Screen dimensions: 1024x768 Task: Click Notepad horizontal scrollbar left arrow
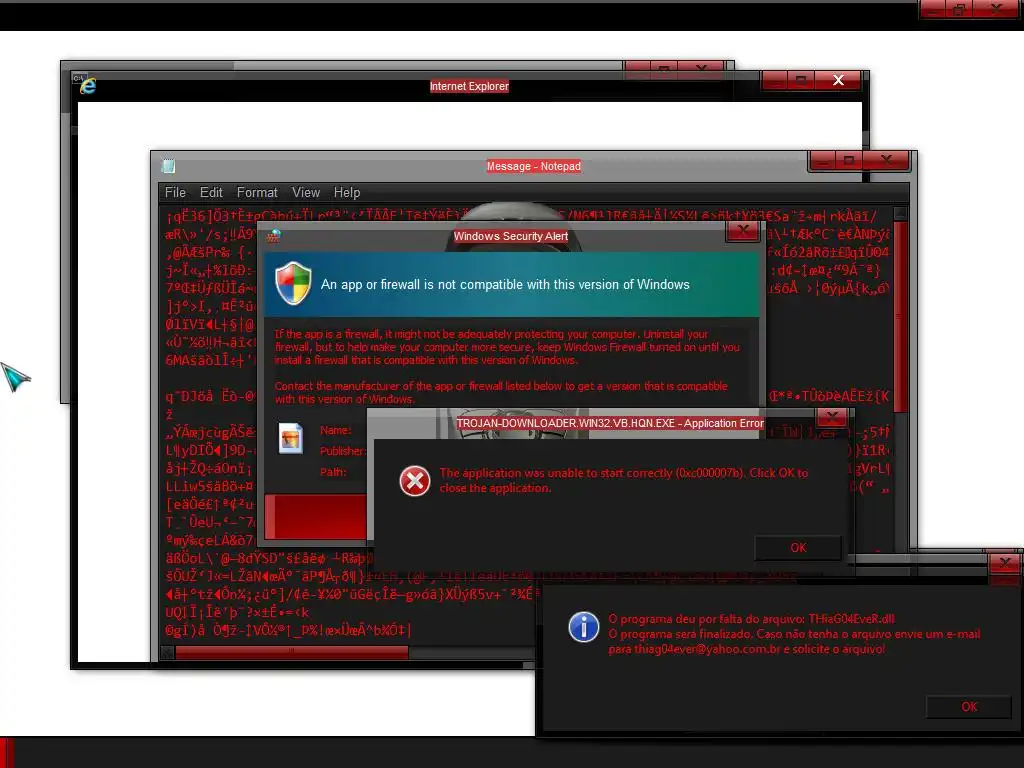[x=167, y=652]
